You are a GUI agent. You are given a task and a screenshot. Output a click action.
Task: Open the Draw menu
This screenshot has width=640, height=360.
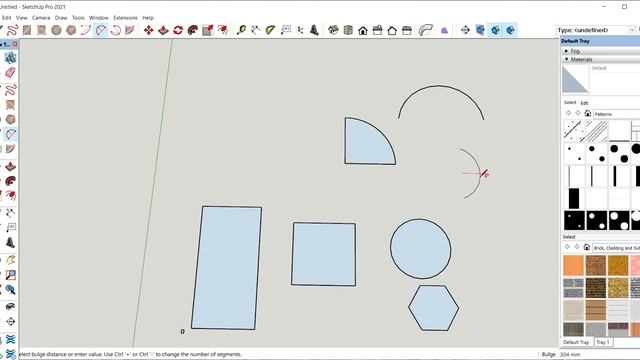(x=61, y=18)
